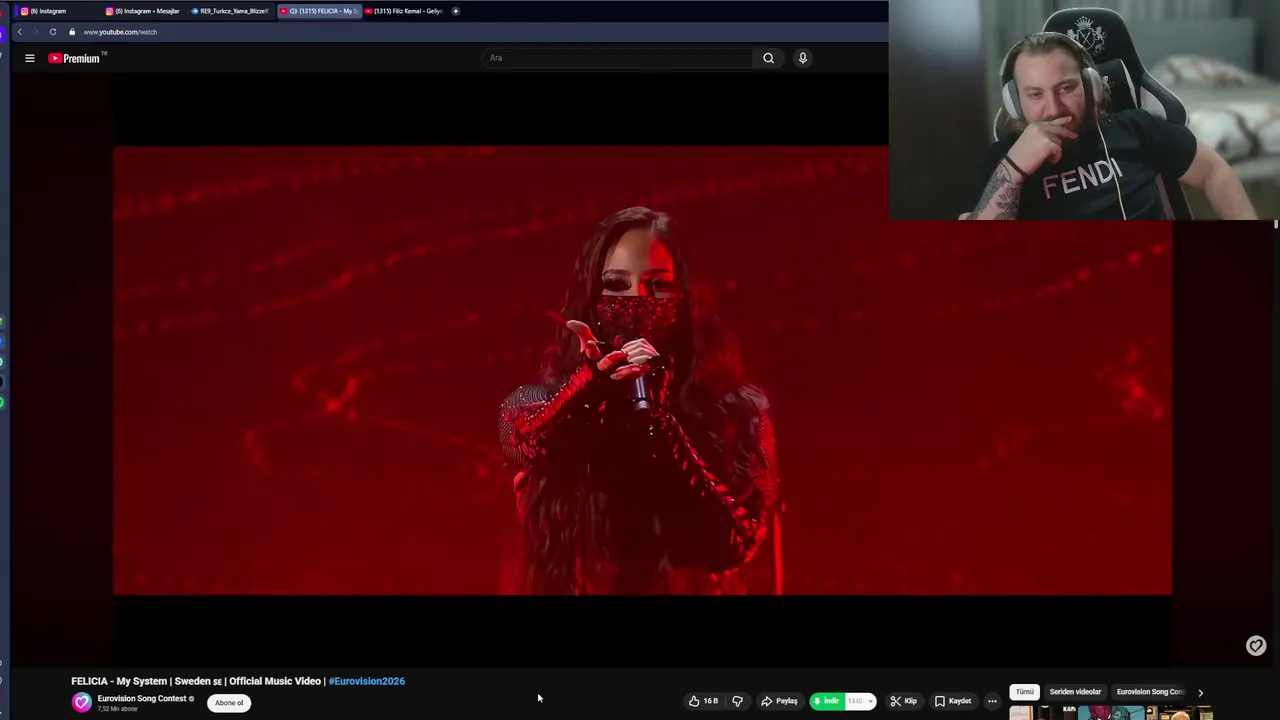Viewport: 1280px width, 720px height.
Task: Select the 'Tümü' filter chip
Action: (1025, 692)
